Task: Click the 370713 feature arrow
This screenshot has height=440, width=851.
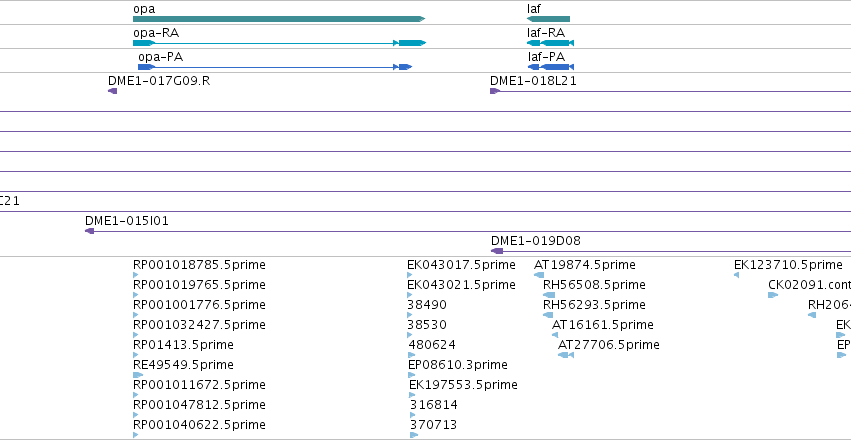Action: [414, 435]
